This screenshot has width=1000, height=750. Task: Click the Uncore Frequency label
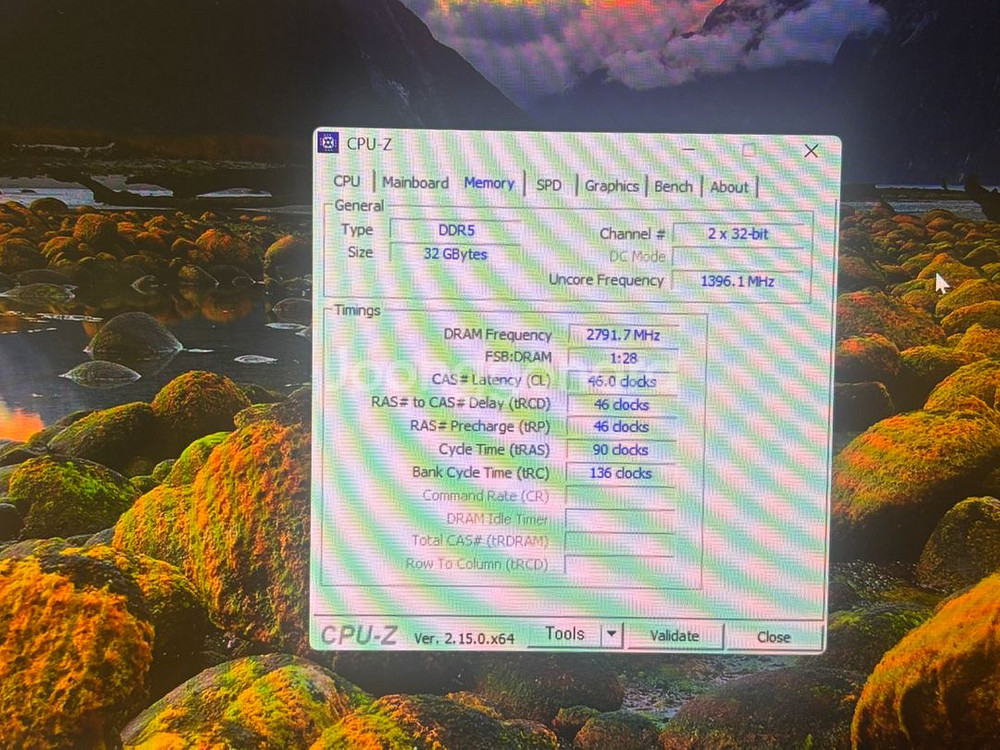coord(606,280)
